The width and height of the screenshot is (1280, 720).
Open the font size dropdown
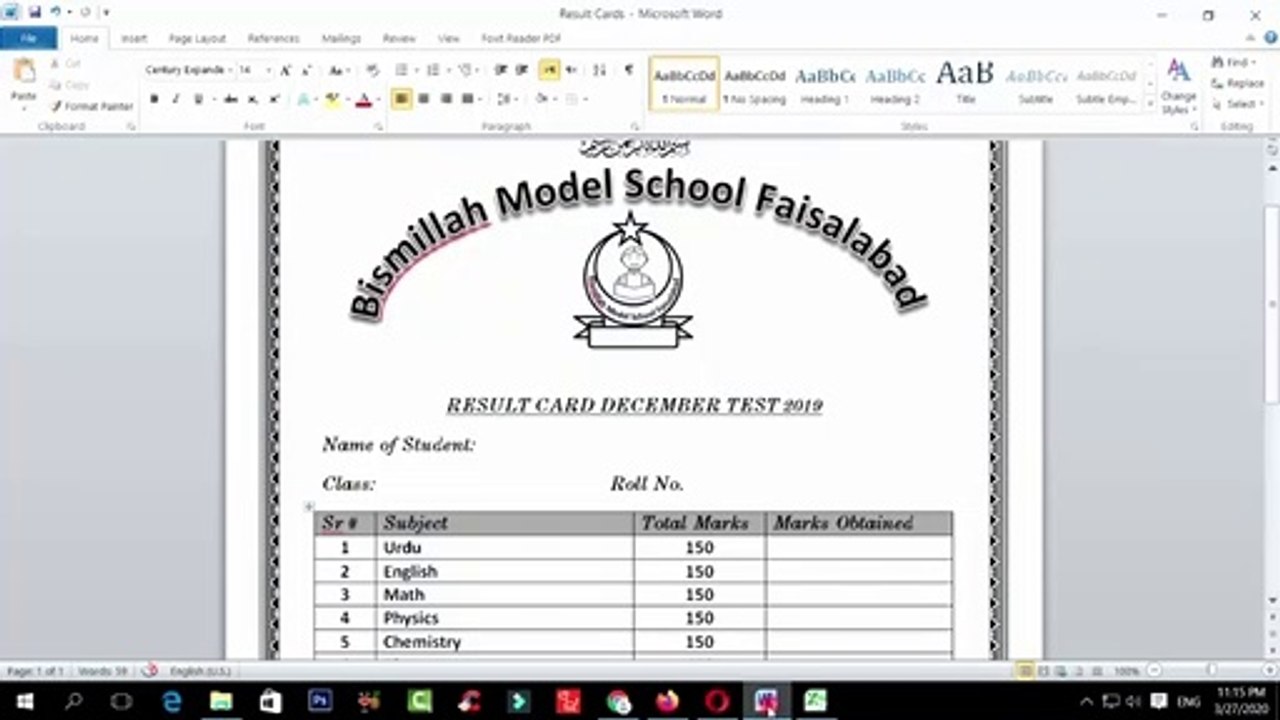click(x=268, y=70)
